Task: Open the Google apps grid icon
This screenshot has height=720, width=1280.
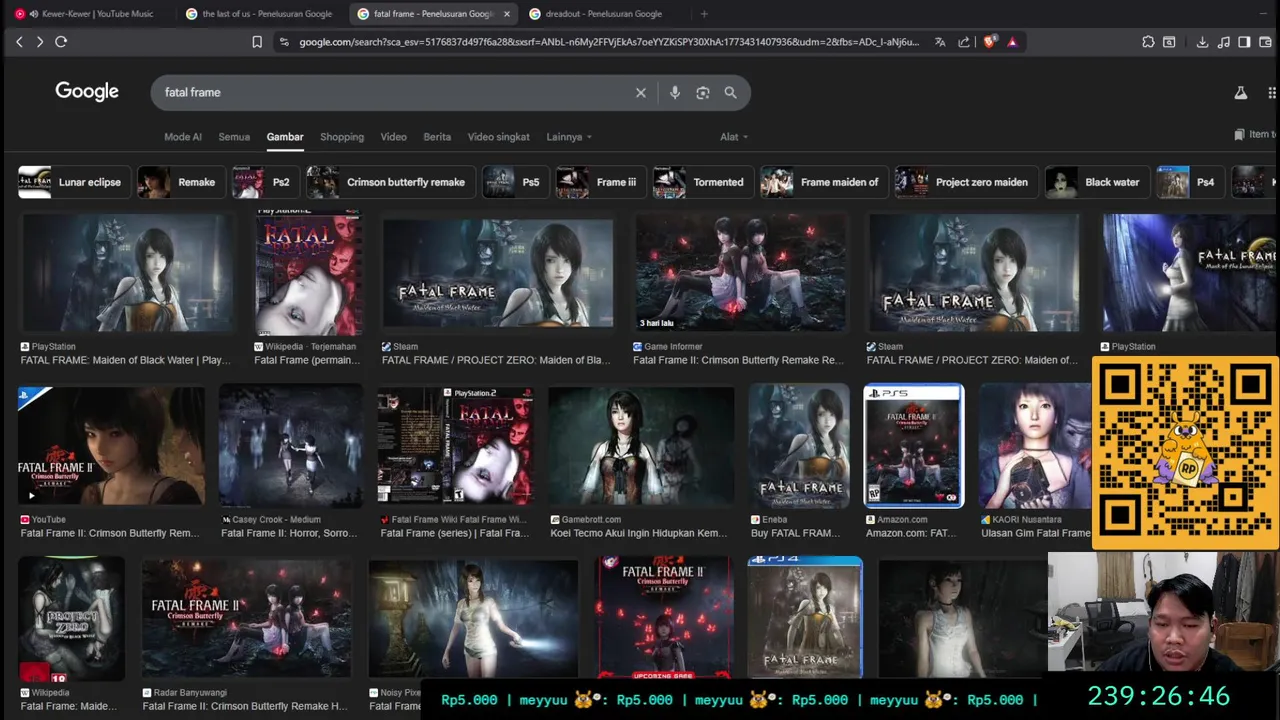Action: [x=1272, y=93]
